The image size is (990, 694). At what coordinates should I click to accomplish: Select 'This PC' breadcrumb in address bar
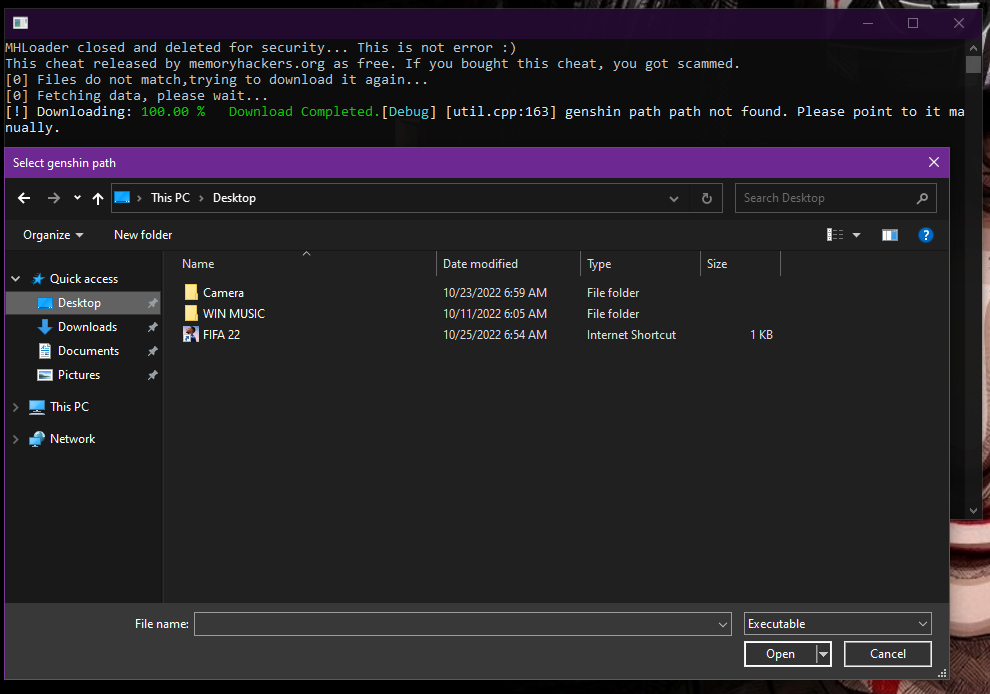point(170,198)
